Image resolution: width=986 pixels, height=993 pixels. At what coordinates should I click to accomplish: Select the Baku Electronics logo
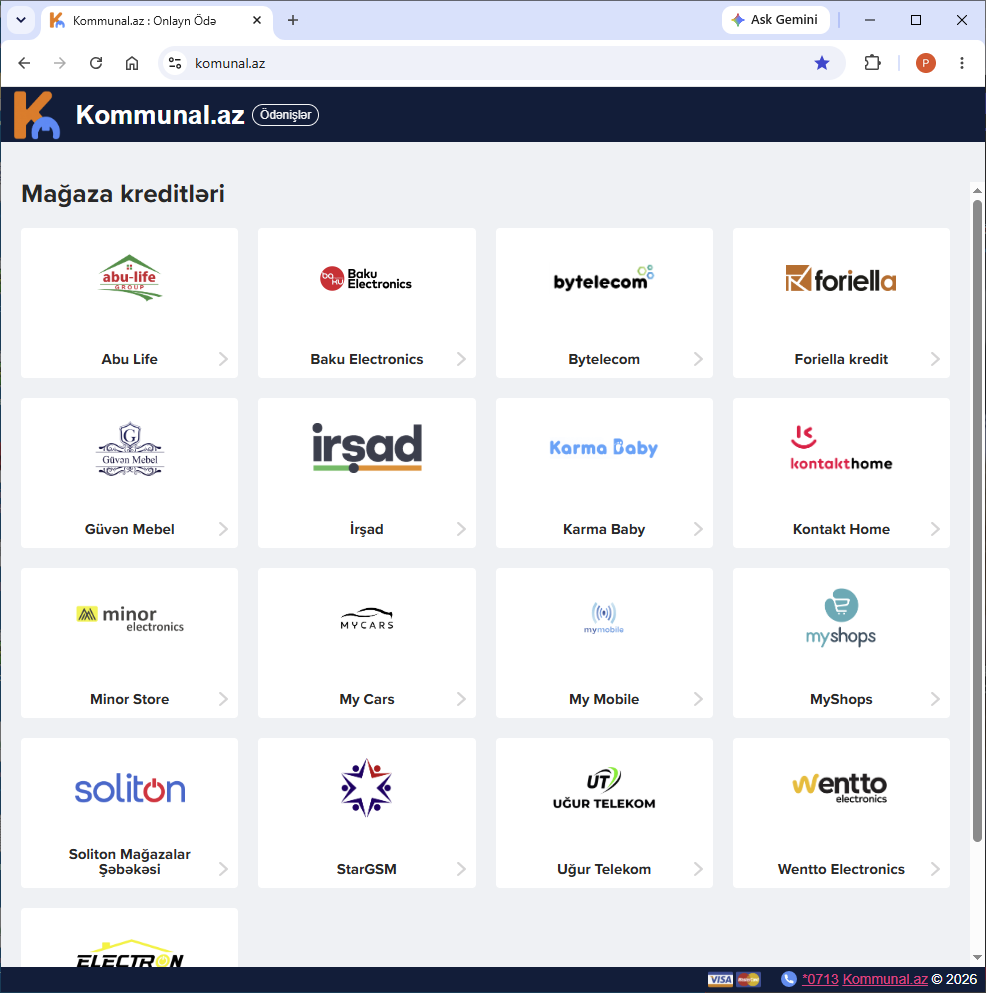366,279
